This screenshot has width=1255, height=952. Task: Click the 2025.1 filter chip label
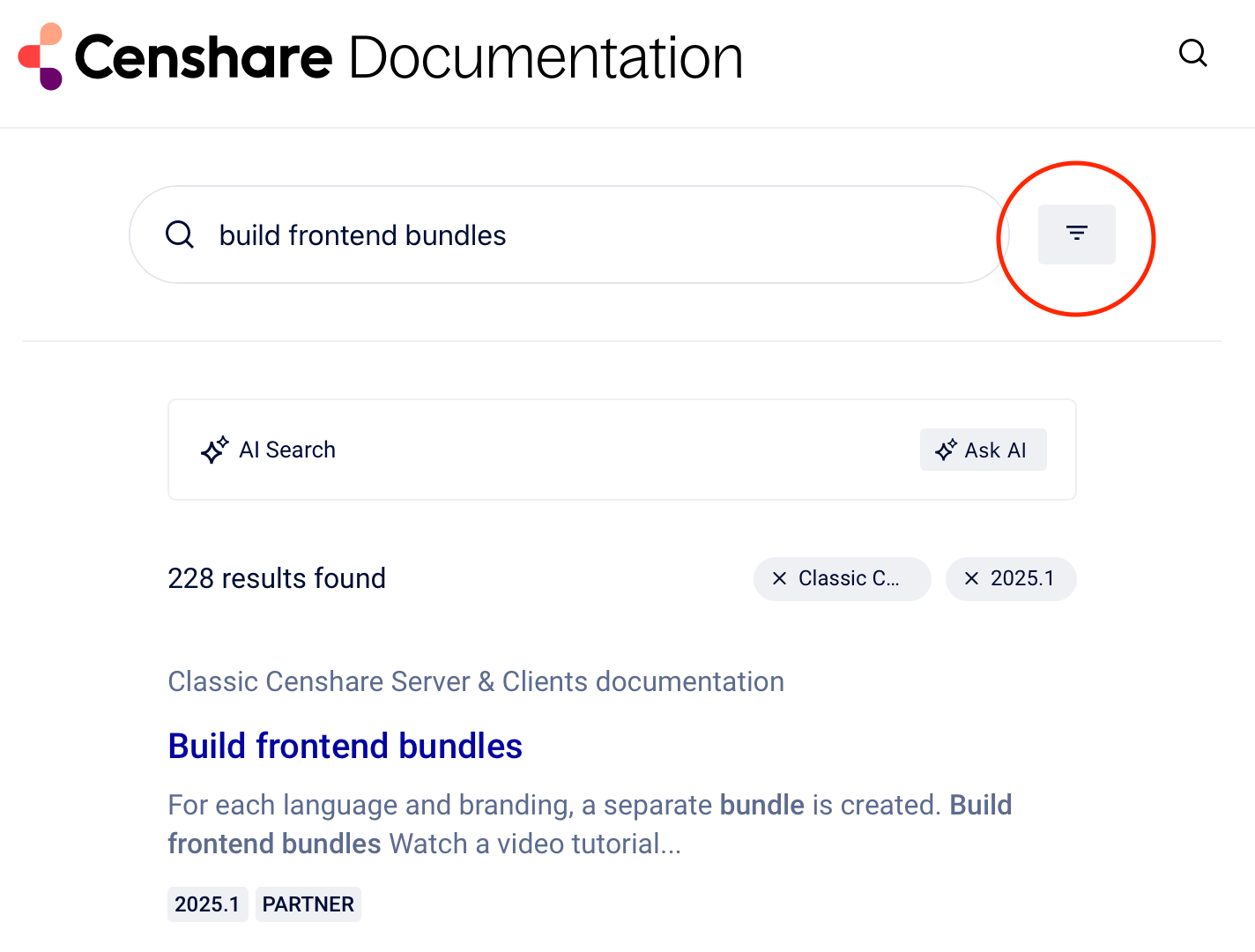[x=1021, y=579]
